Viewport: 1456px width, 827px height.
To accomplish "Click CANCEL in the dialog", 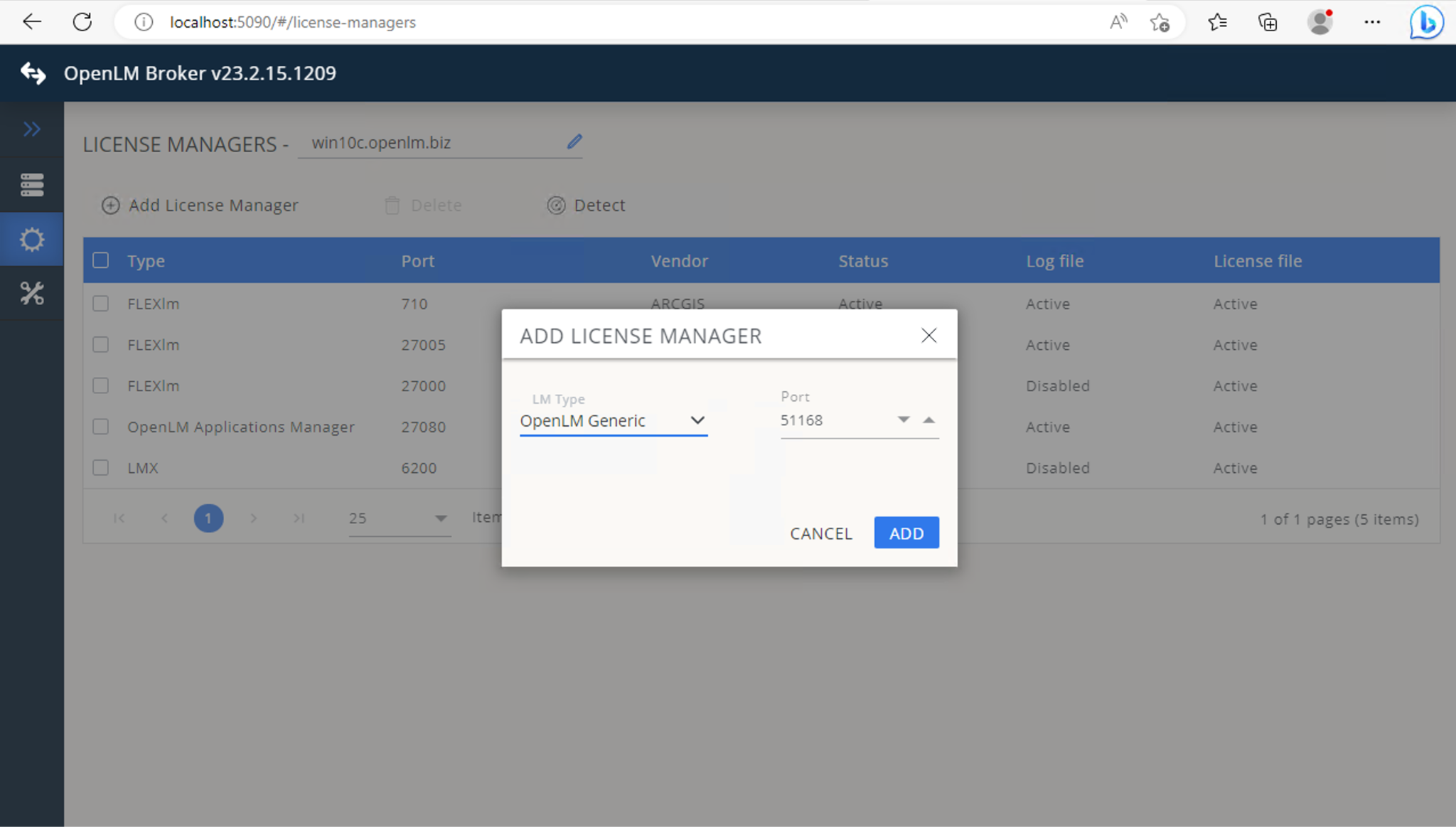I will click(x=820, y=533).
